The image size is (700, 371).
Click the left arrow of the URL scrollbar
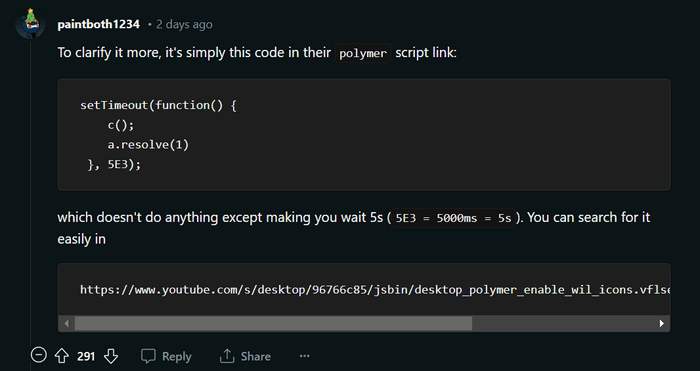point(67,323)
